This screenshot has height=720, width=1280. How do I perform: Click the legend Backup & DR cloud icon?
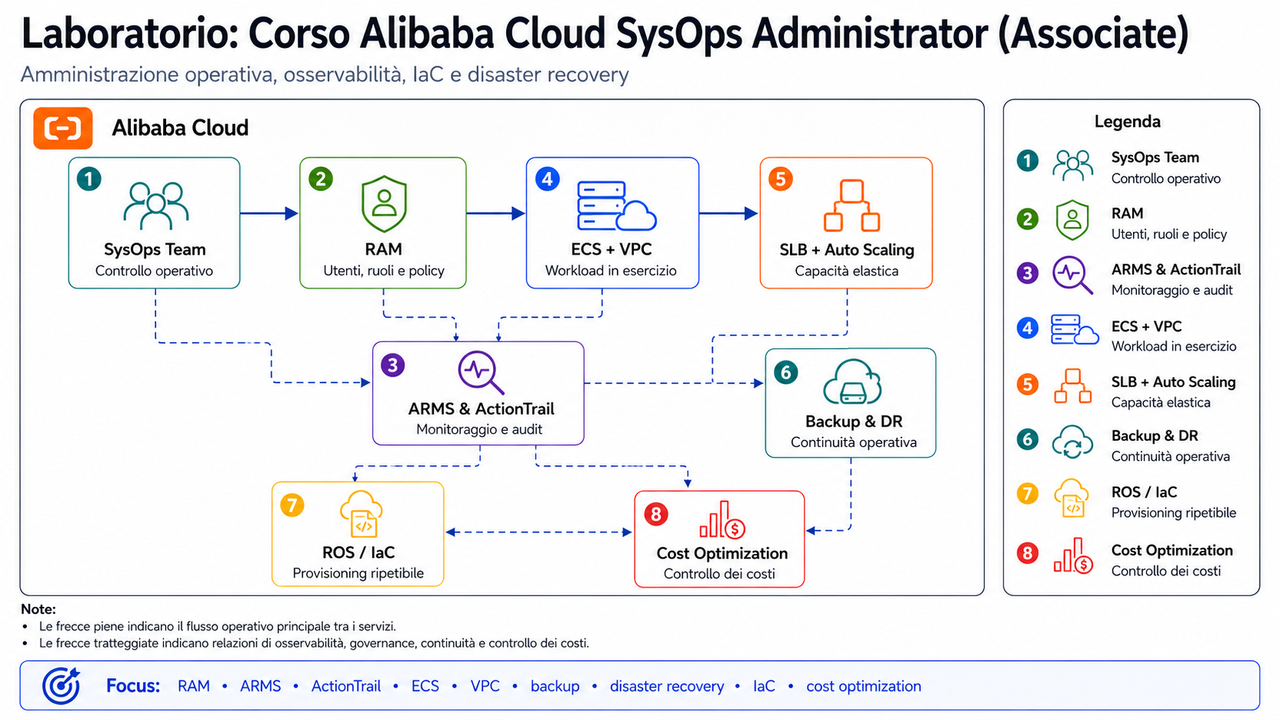(x=1073, y=442)
